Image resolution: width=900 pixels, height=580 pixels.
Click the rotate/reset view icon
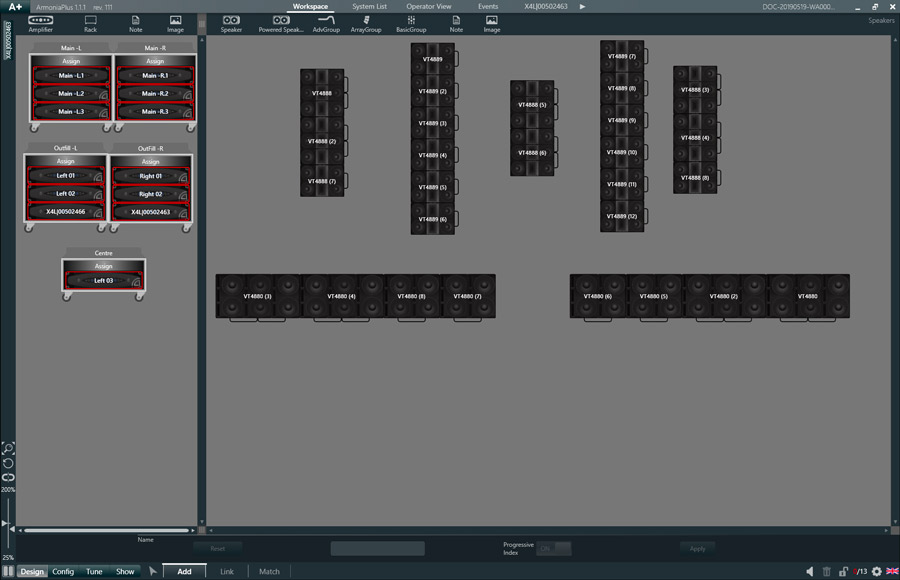pyautogui.click(x=8, y=463)
